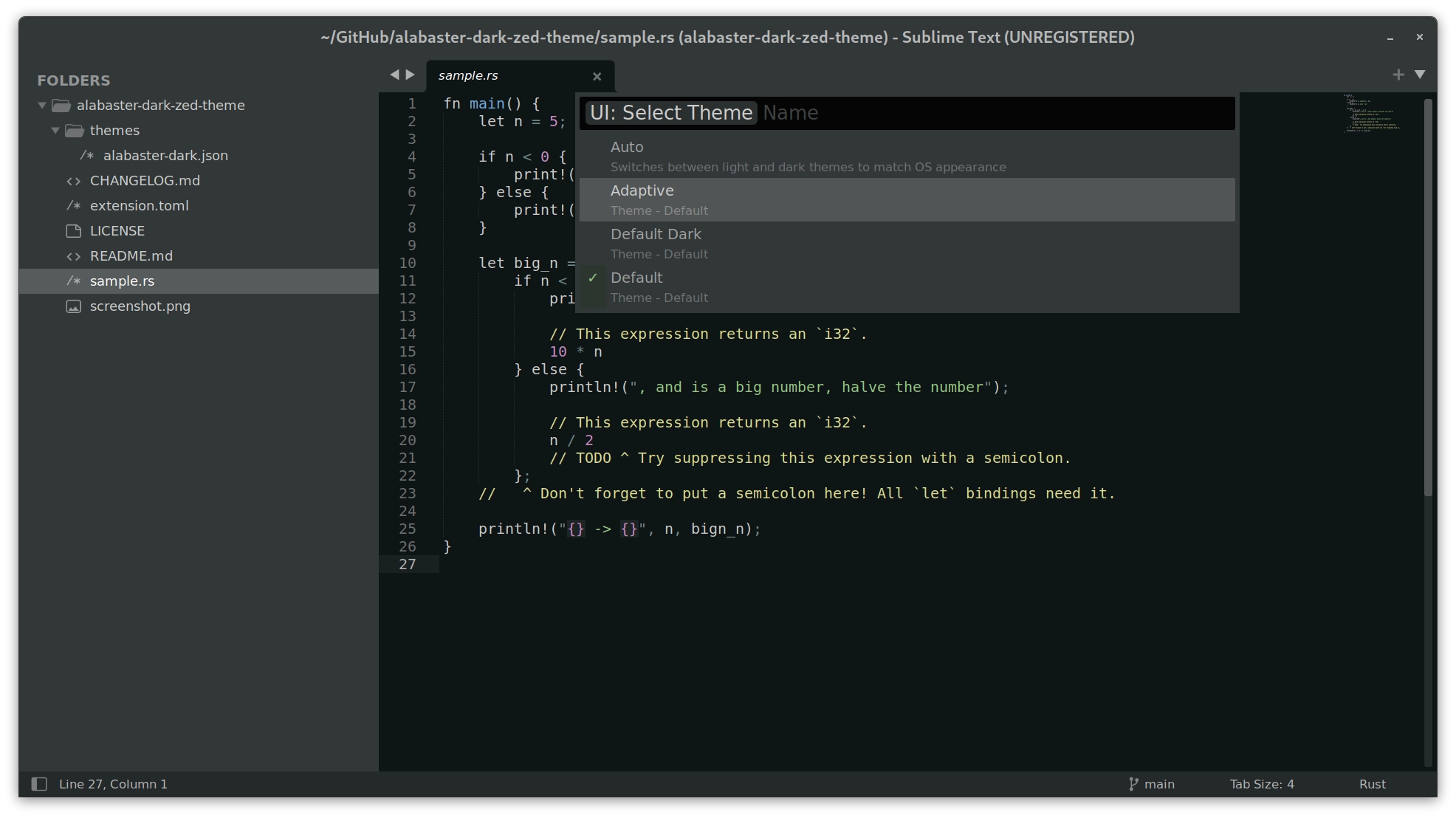Click the back navigation arrow above the editor
Viewport: 1456px width, 818px height.
394,74
